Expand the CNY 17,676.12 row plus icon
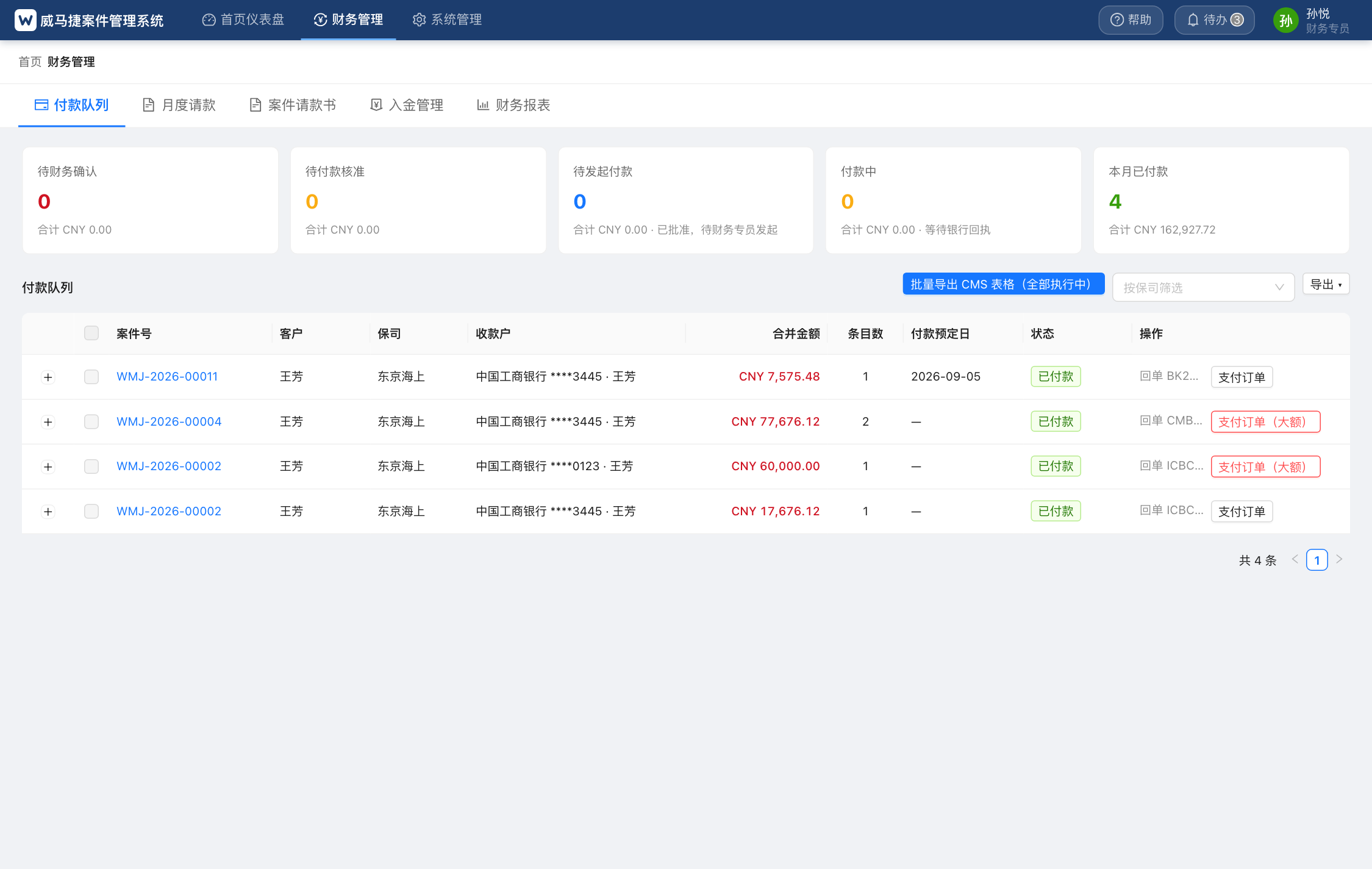 [48, 512]
